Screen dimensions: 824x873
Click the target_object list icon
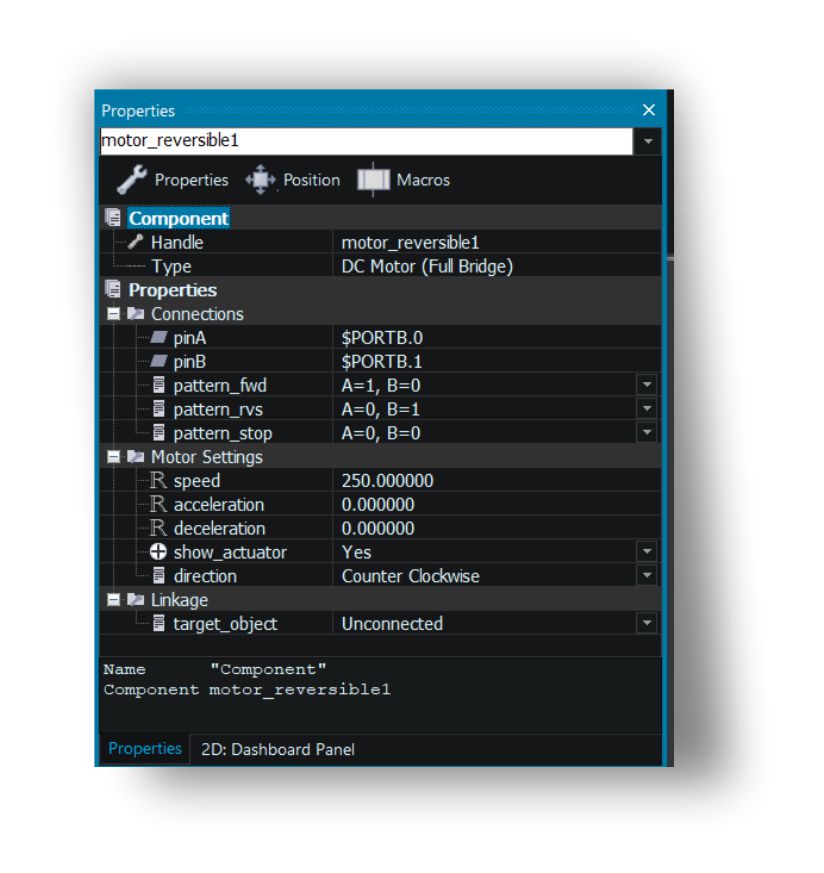click(159, 624)
